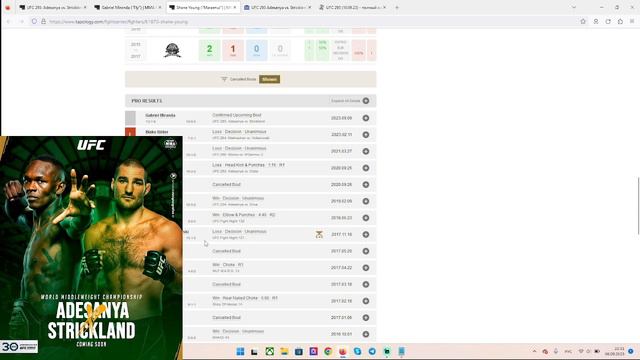Open the list all tabs dropdown

pyautogui.click(x=574, y=7)
